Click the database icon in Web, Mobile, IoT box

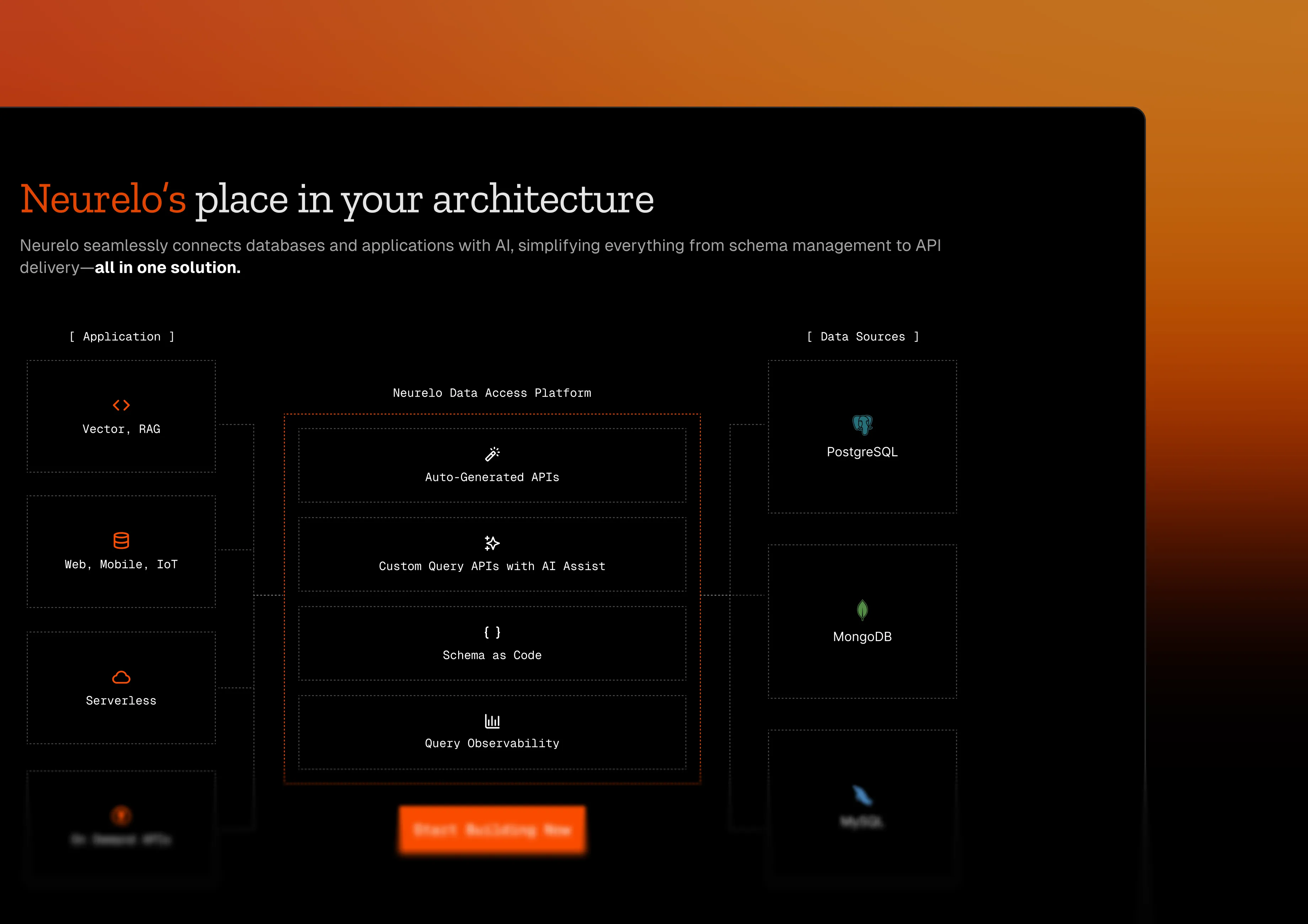pyautogui.click(x=121, y=541)
